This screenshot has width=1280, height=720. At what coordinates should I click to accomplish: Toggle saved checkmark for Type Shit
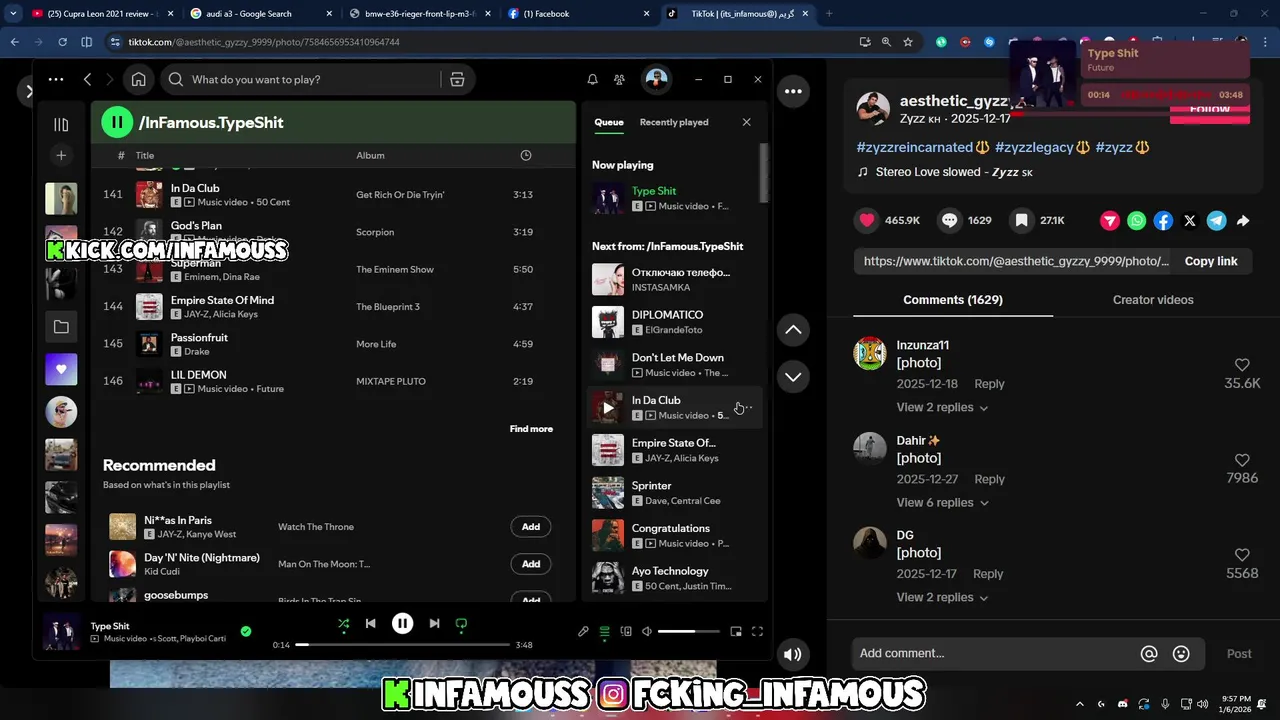pos(246,631)
